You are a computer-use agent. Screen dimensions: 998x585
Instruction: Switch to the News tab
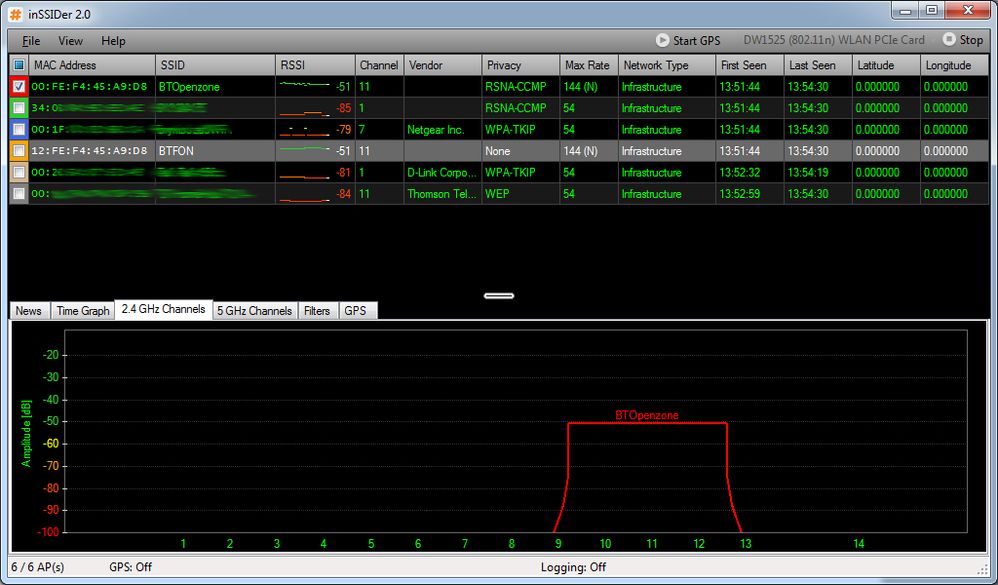[29, 311]
